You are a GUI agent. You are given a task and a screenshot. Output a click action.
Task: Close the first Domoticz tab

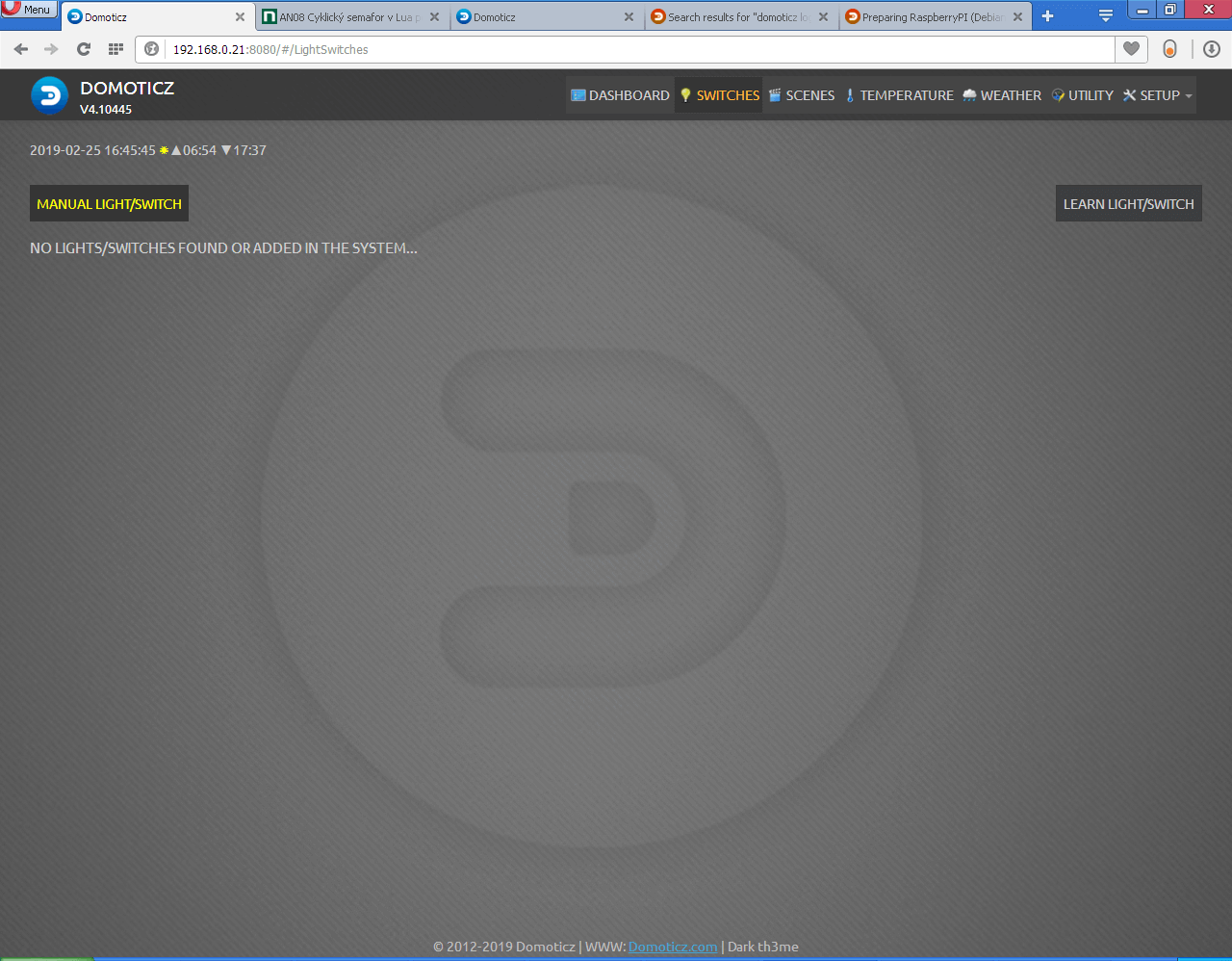coord(241,17)
